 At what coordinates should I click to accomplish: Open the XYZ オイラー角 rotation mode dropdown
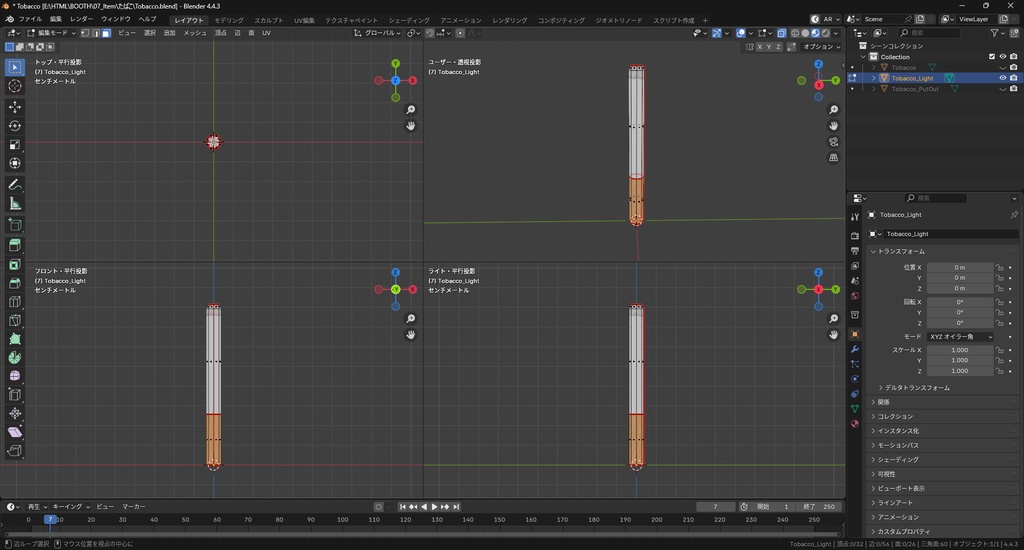tap(960, 336)
